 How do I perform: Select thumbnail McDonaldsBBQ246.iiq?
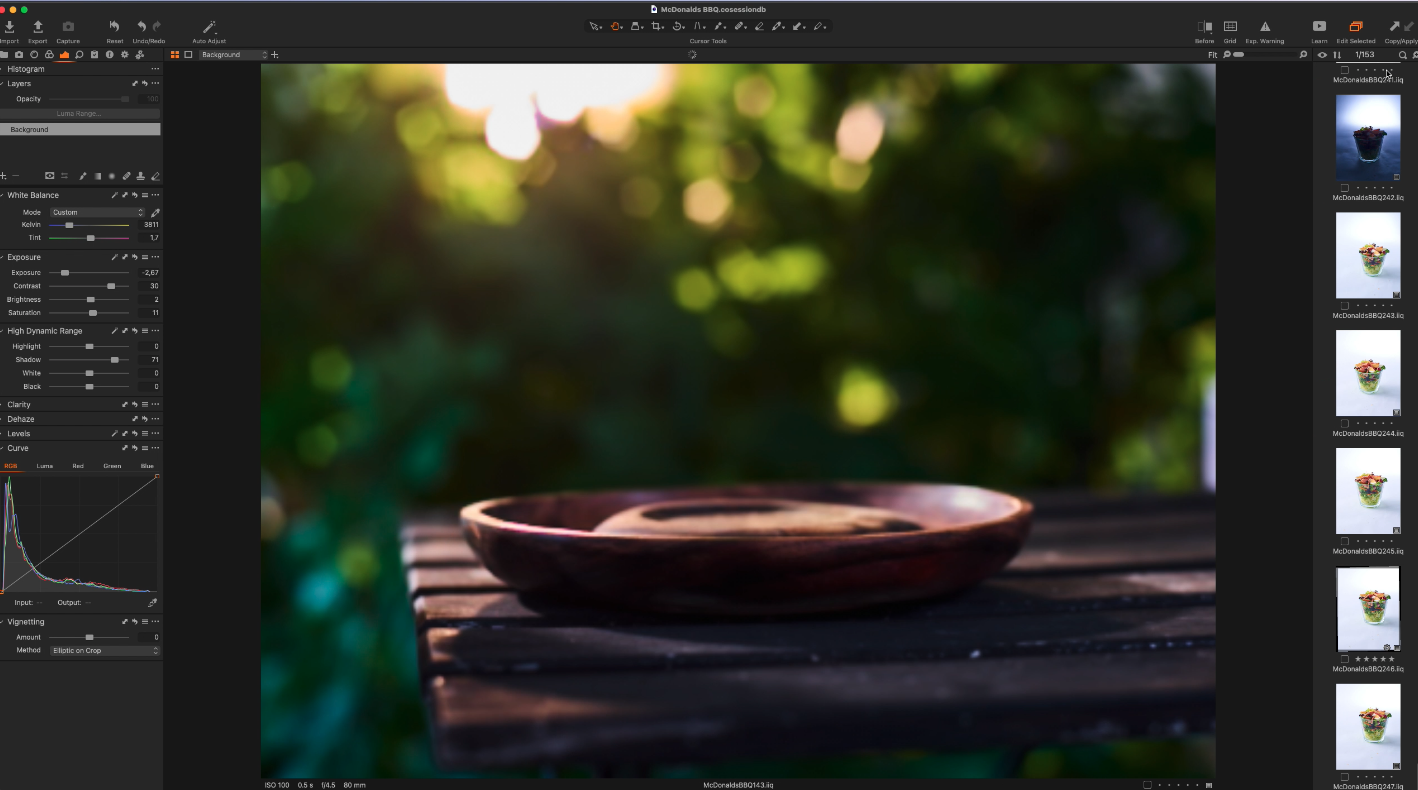[x=1368, y=610]
